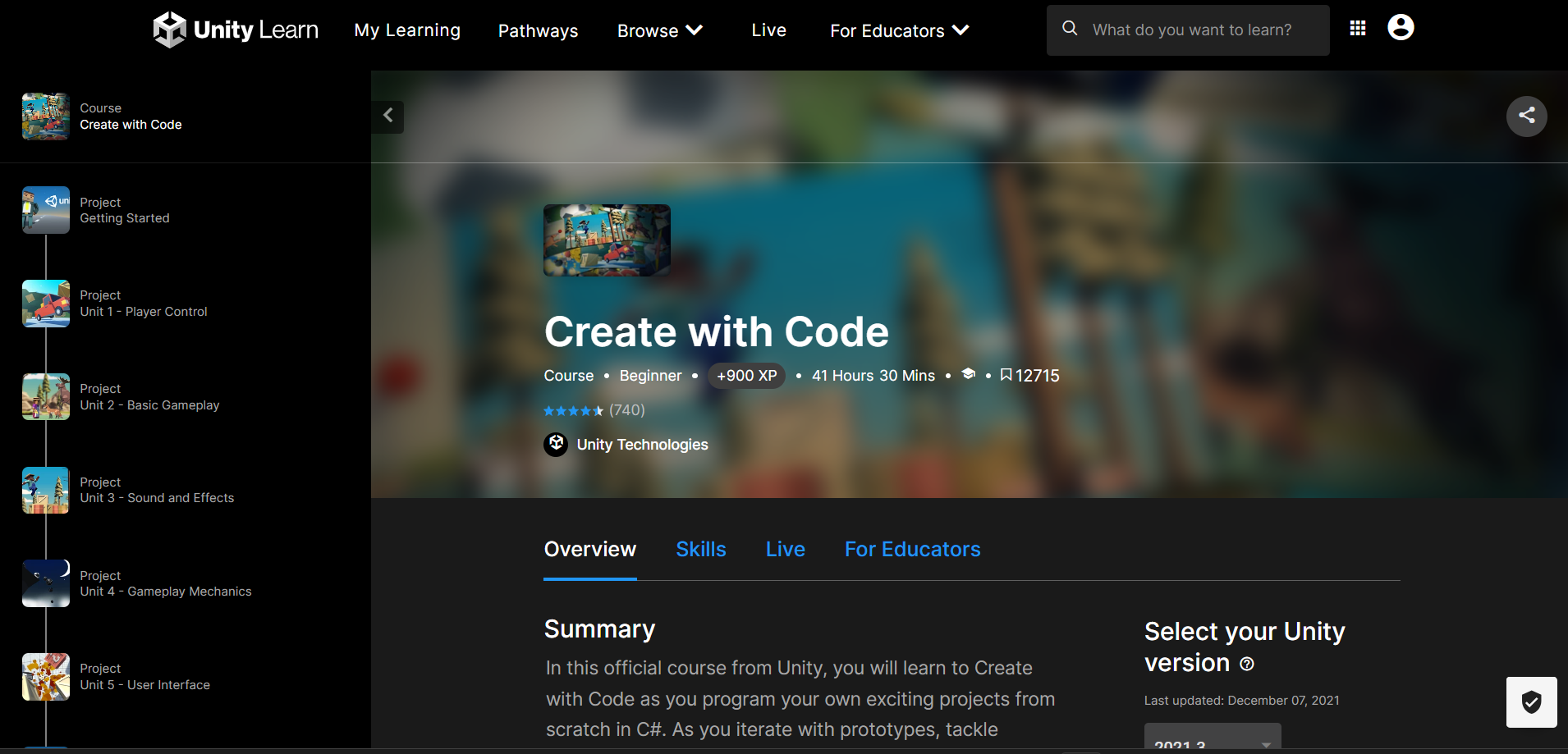Screen dimensions: 1568x754
Task: Collapse the sidebar with the left chevron
Action: (x=388, y=116)
